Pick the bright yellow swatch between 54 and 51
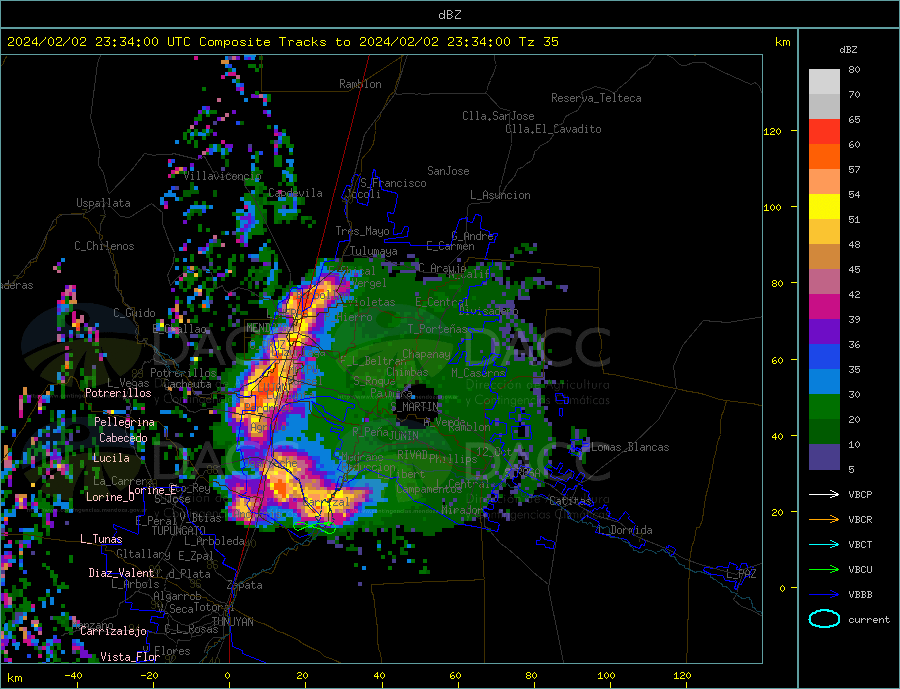The height and width of the screenshot is (689, 900). (x=824, y=207)
